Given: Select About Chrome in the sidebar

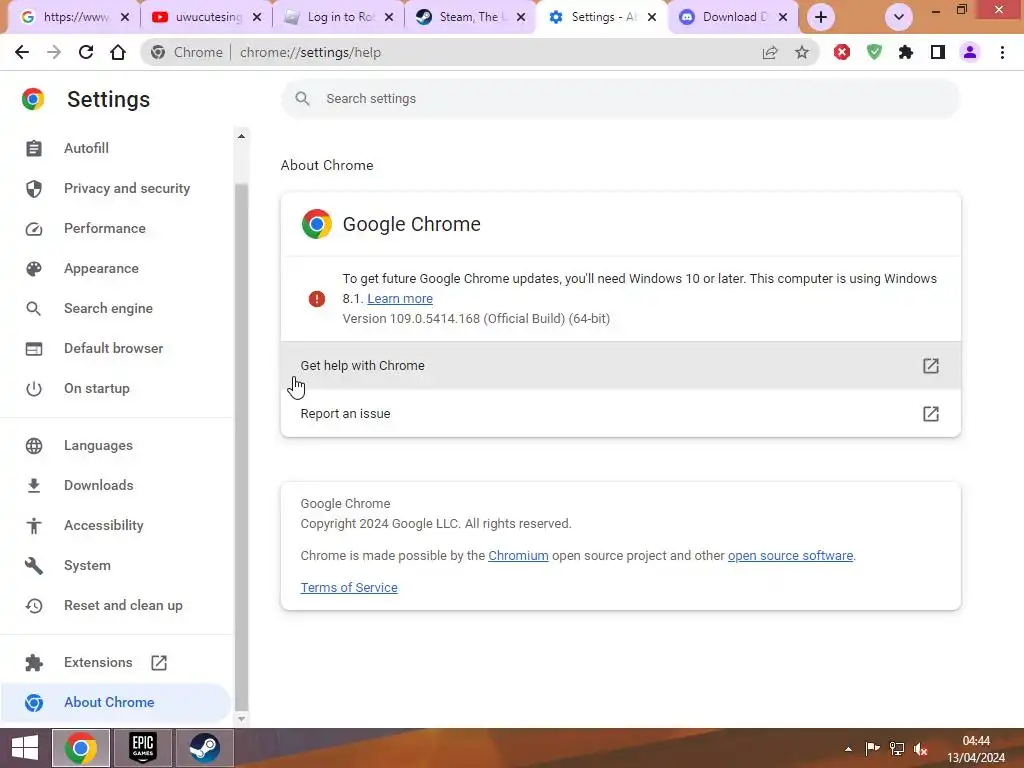Looking at the screenshot, I should pyautogui.click(x=116, y=703).
